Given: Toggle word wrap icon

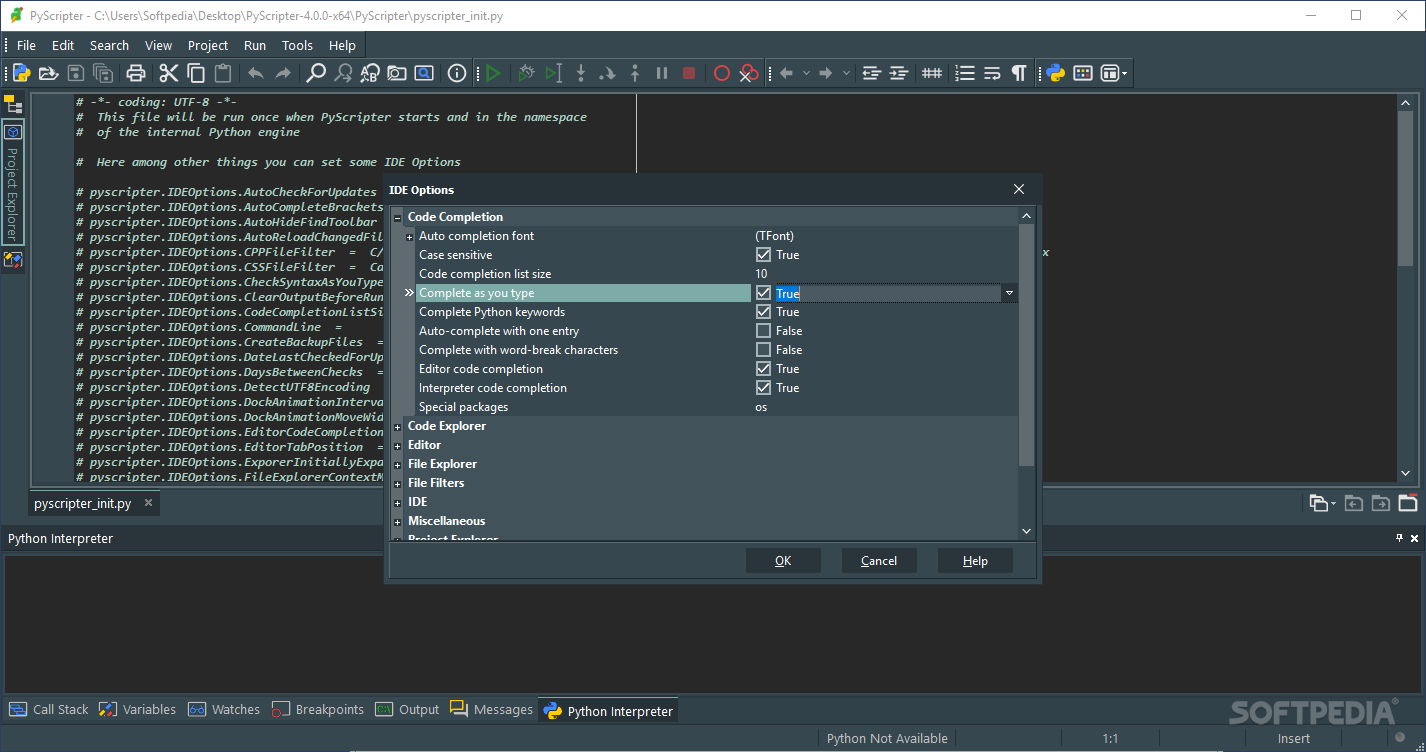Looking at the screenshot, I should click(992, 73).
